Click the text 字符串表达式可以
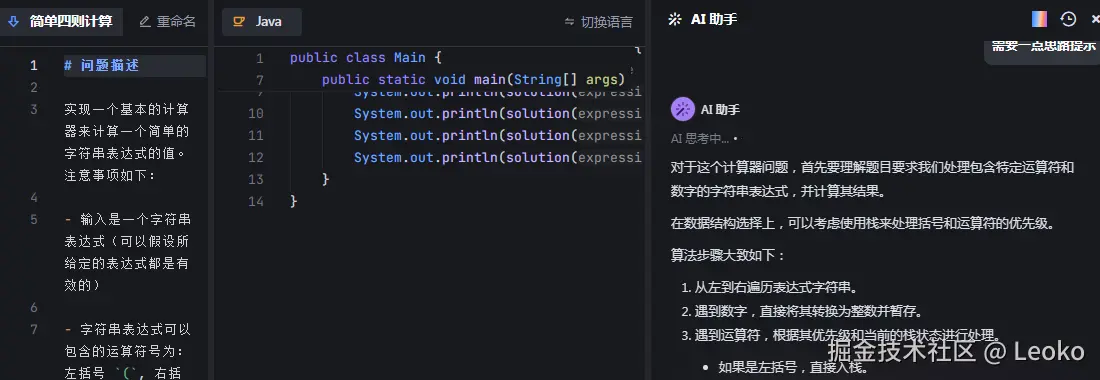Viewport: 1100px width, 380px height. click(135, 329)
